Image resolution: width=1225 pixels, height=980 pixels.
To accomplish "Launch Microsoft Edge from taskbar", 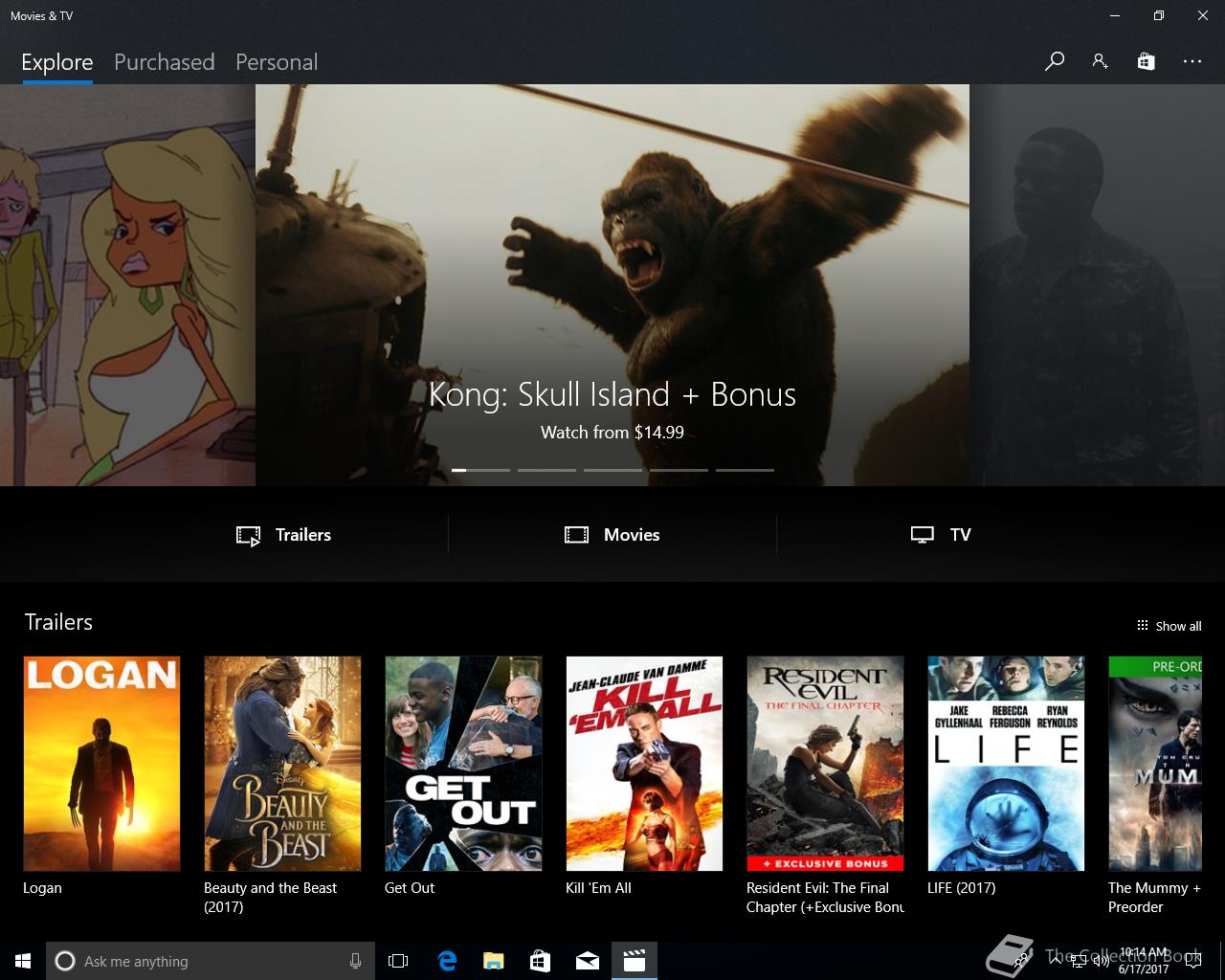I will 447,961.
